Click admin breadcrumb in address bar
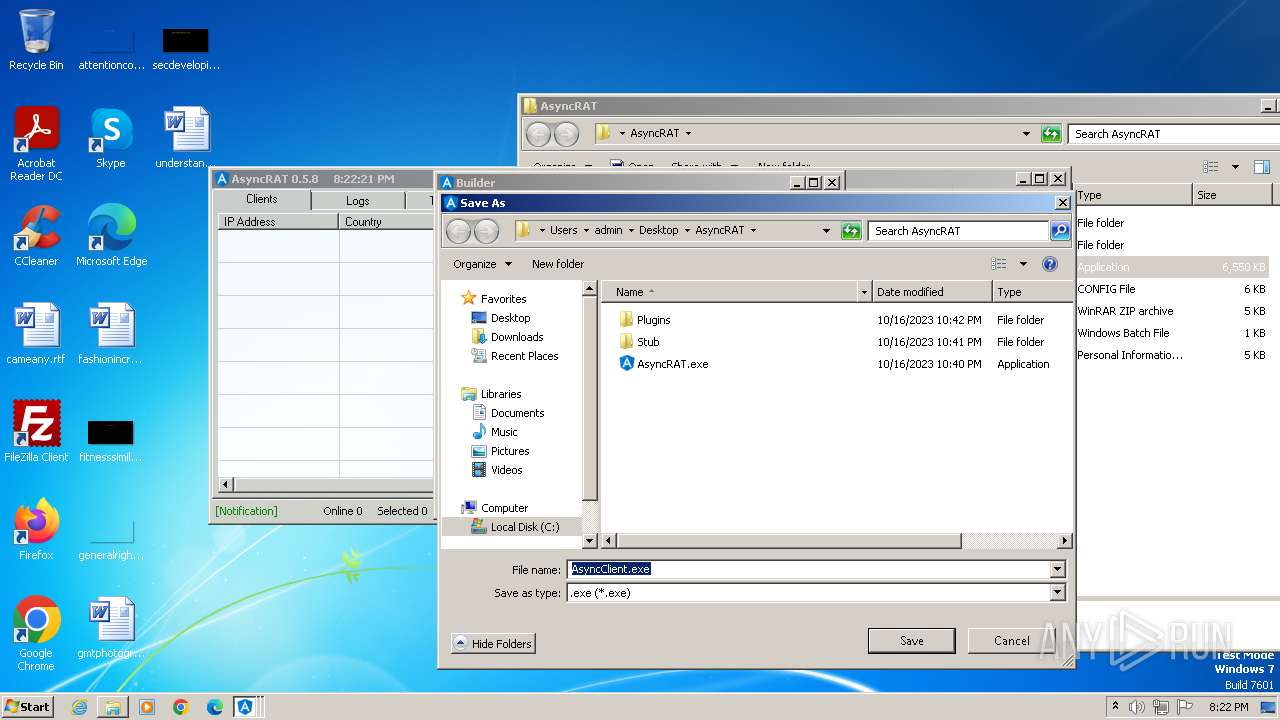The image size is (1280, 720). pos(608,230)
